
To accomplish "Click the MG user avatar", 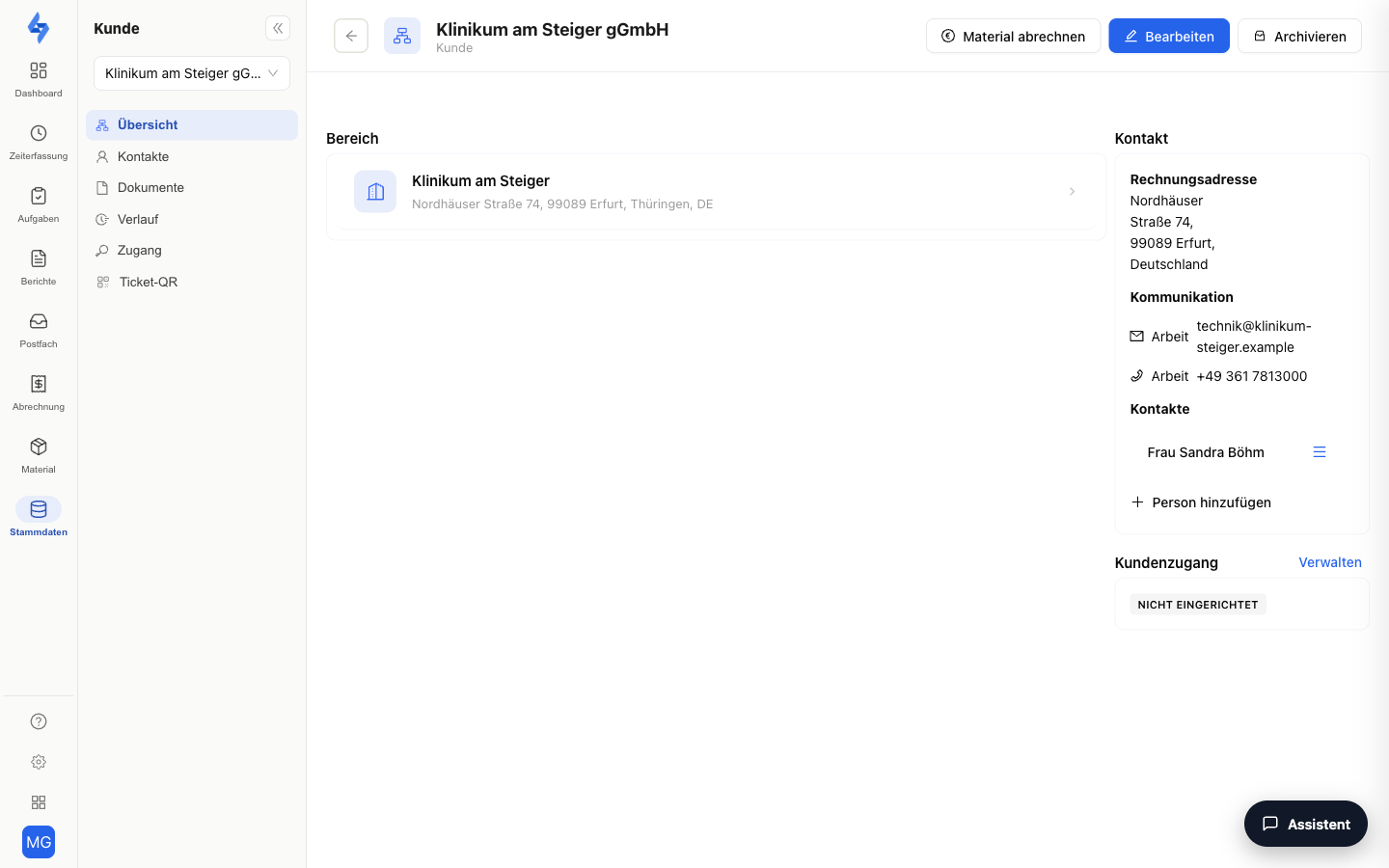I will [x=39, y=842].
